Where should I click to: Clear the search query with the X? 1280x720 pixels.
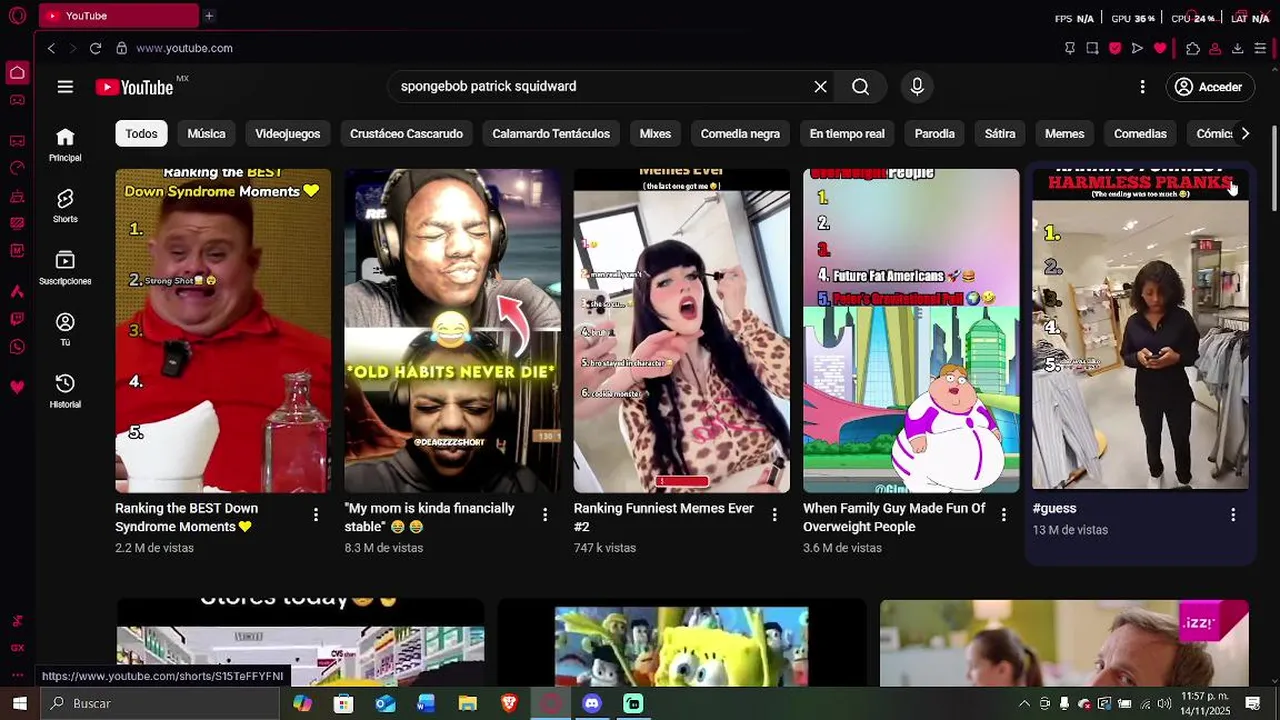pyautogui.click(x=820, y=87)
